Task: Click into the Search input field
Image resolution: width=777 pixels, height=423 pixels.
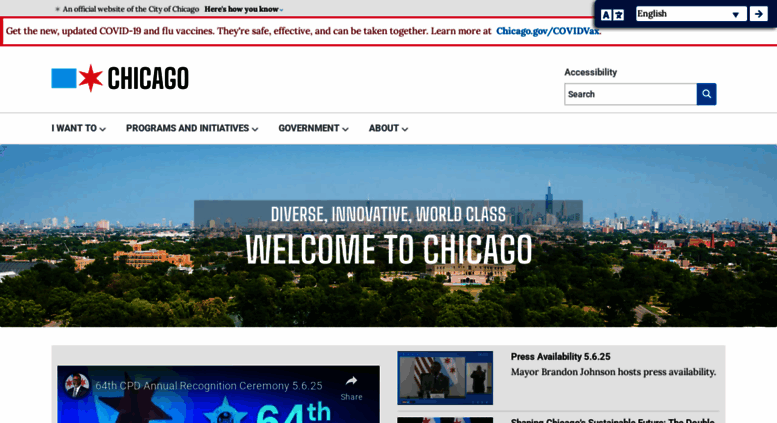Action: (630, 94)
